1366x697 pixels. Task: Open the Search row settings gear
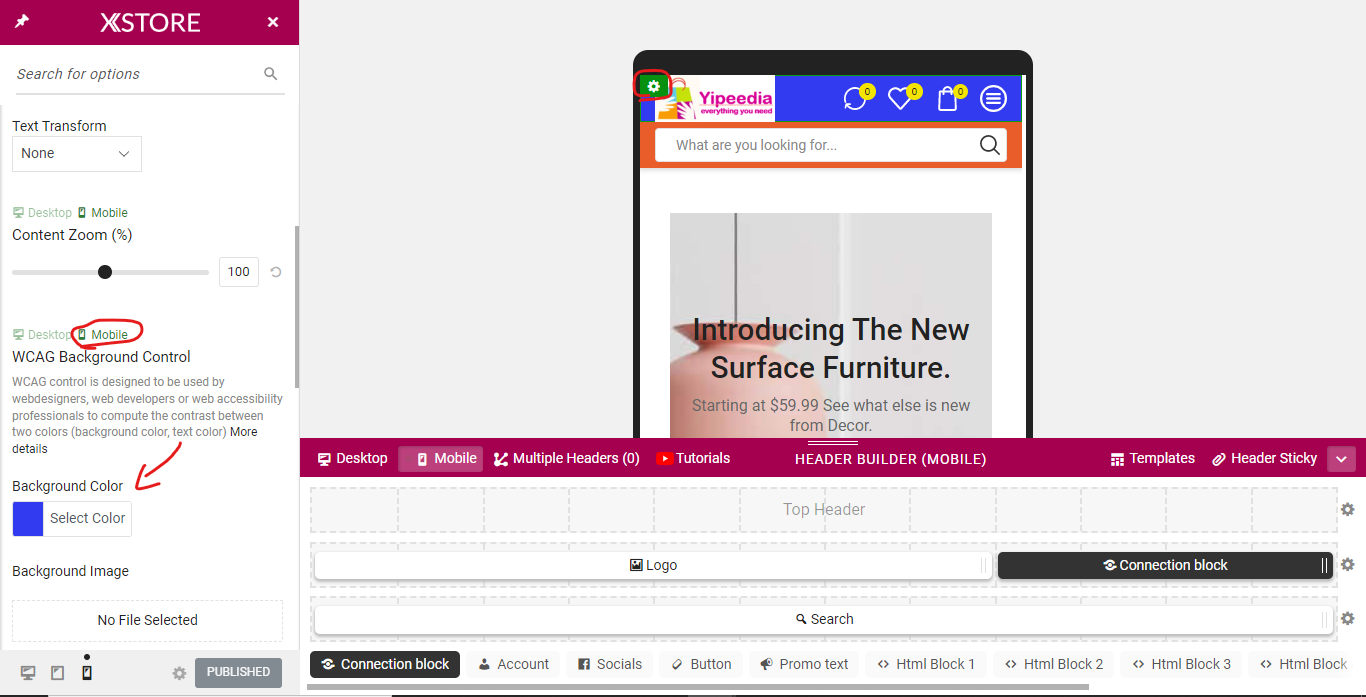click(1348, 619)
